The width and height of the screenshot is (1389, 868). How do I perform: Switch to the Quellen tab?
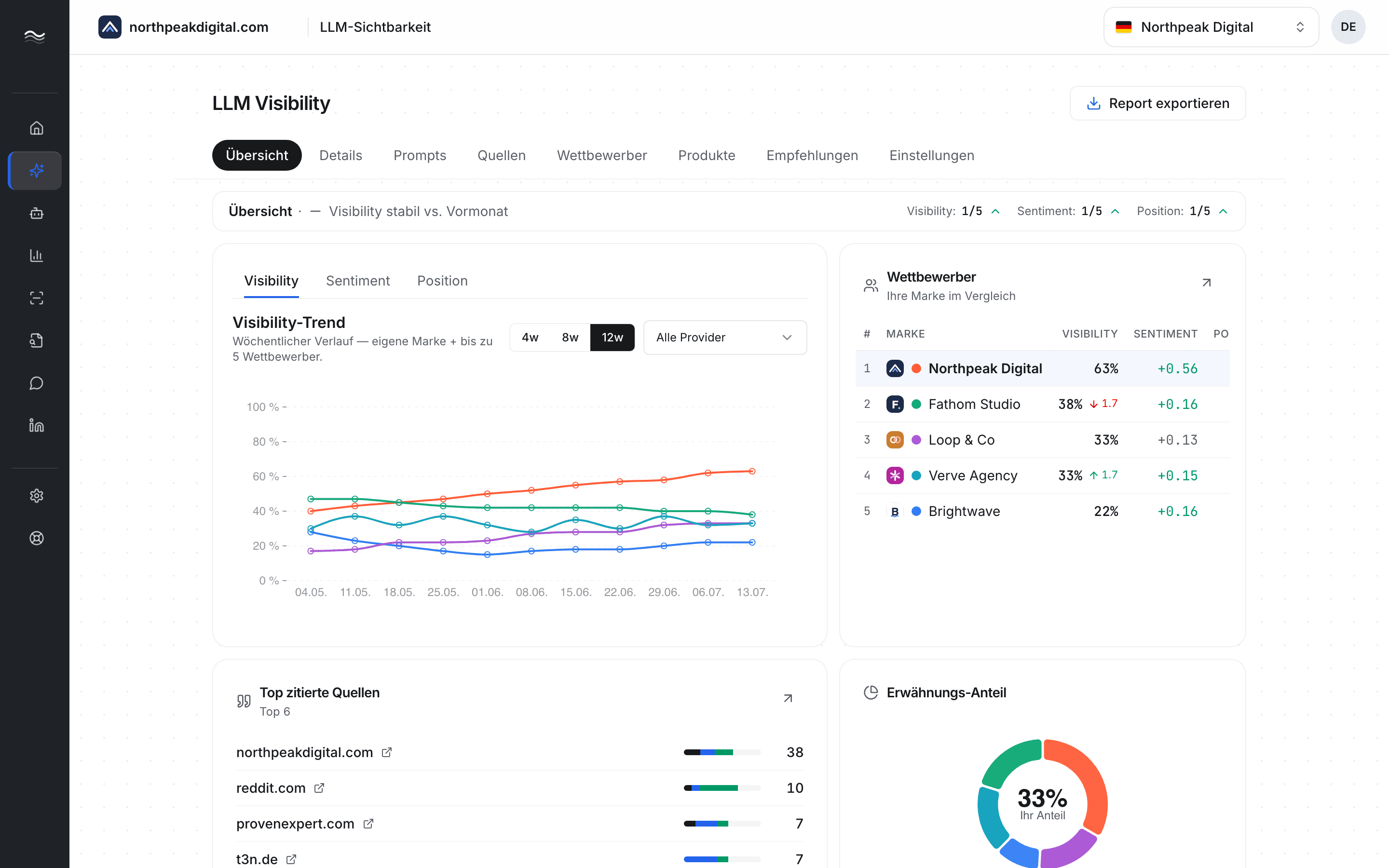[502, 155]
